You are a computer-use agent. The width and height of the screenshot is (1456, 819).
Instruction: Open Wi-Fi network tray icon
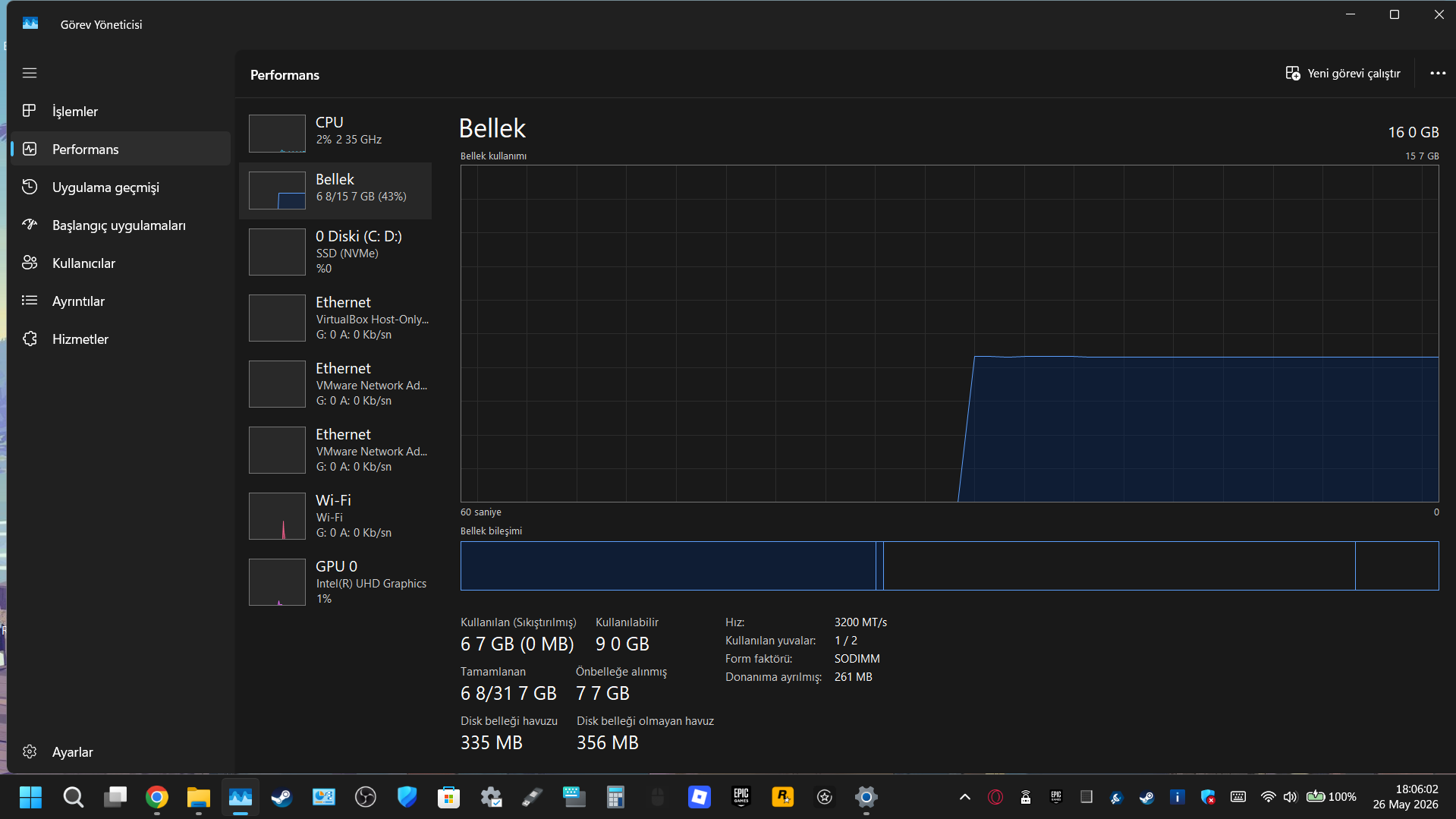(1268, 797)
